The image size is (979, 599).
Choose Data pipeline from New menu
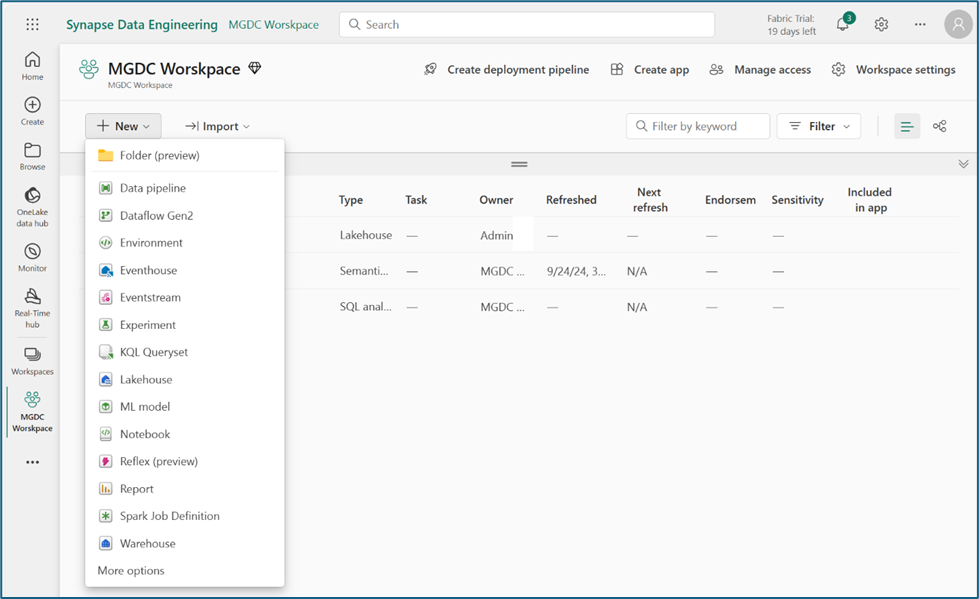pyautogui.click(x=185, y=188)
